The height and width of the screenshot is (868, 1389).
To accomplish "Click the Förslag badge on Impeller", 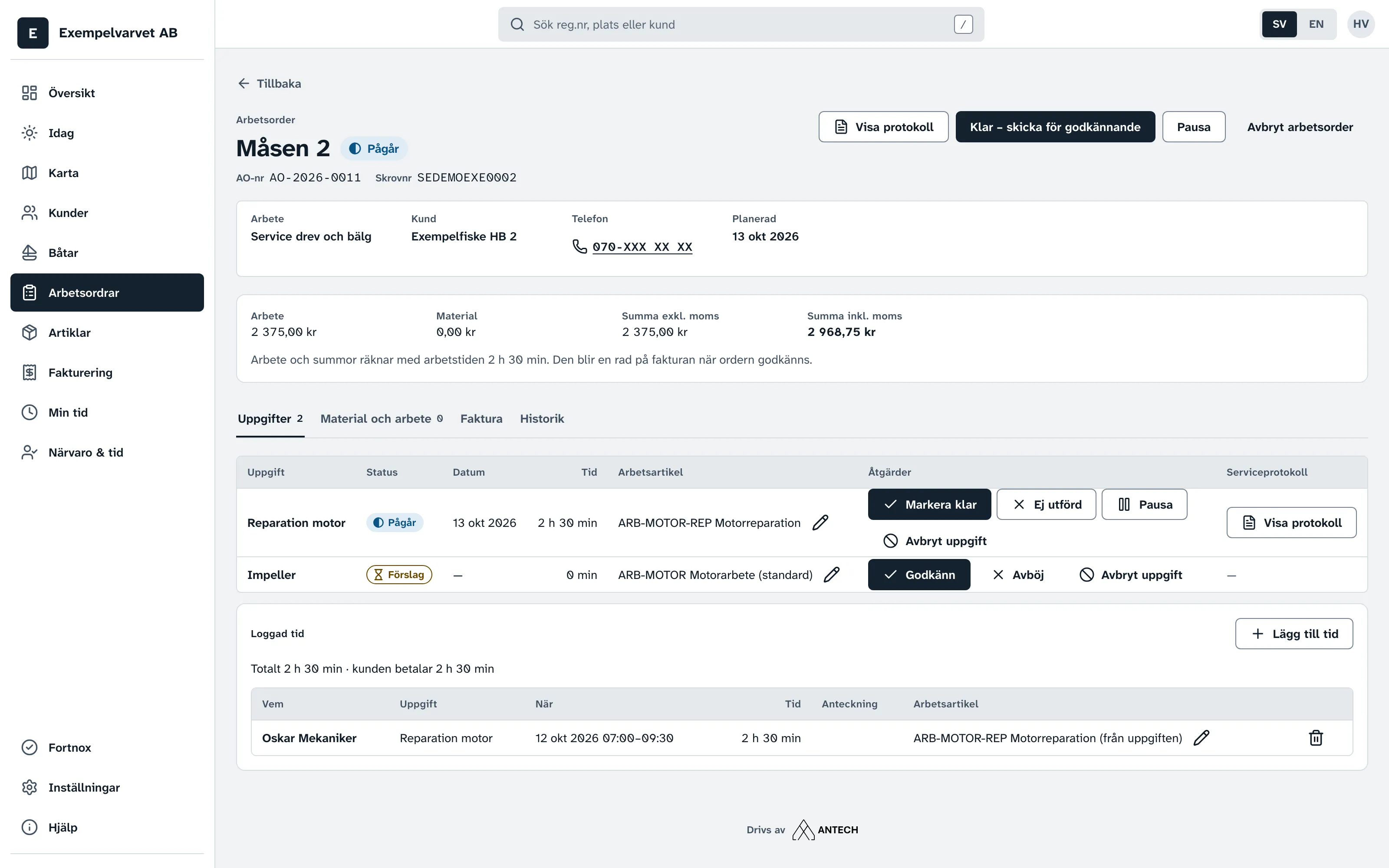I will pos(399,575).
